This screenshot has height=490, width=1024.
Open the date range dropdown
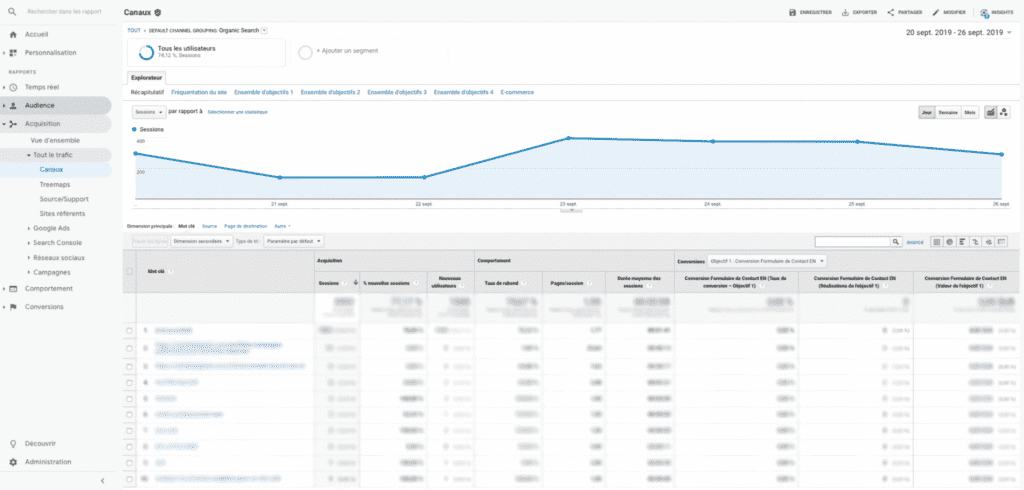(x=954, y=33)
